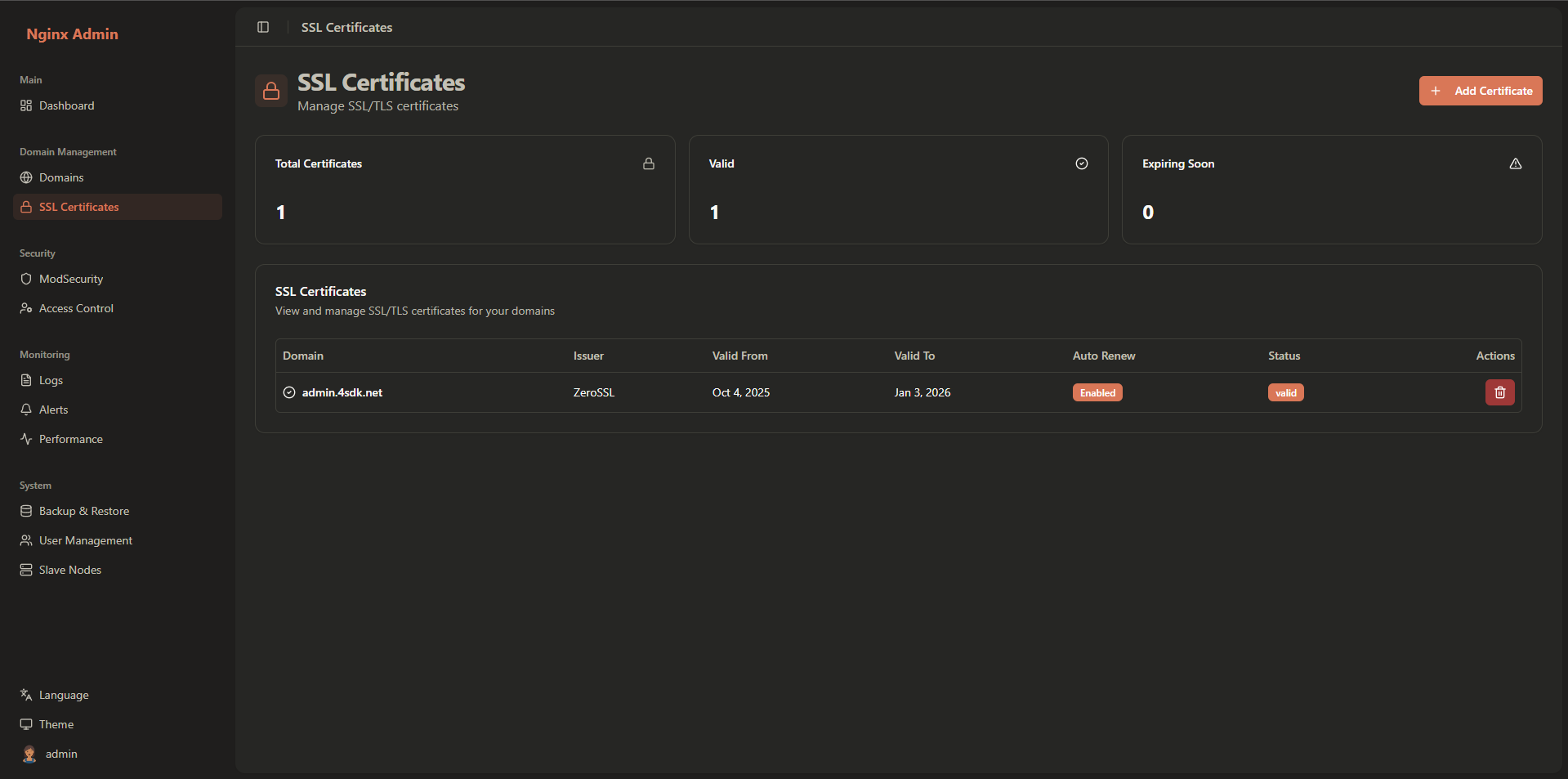Open the Domains page
Screen dimensions: 1568x779
61,177
